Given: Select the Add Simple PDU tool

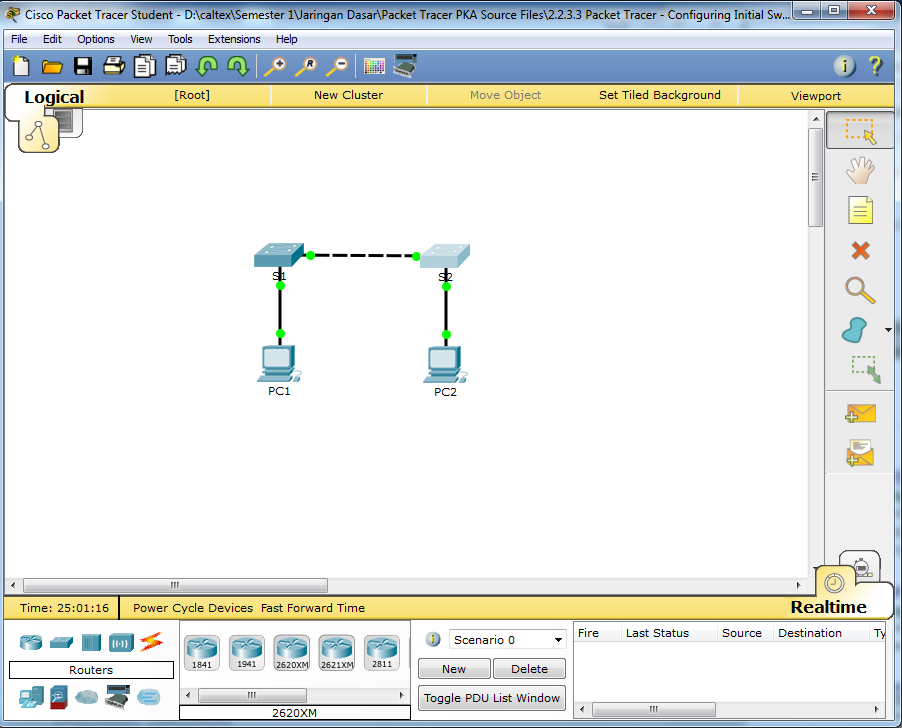Looking at the screenshot, I should 860,413.
